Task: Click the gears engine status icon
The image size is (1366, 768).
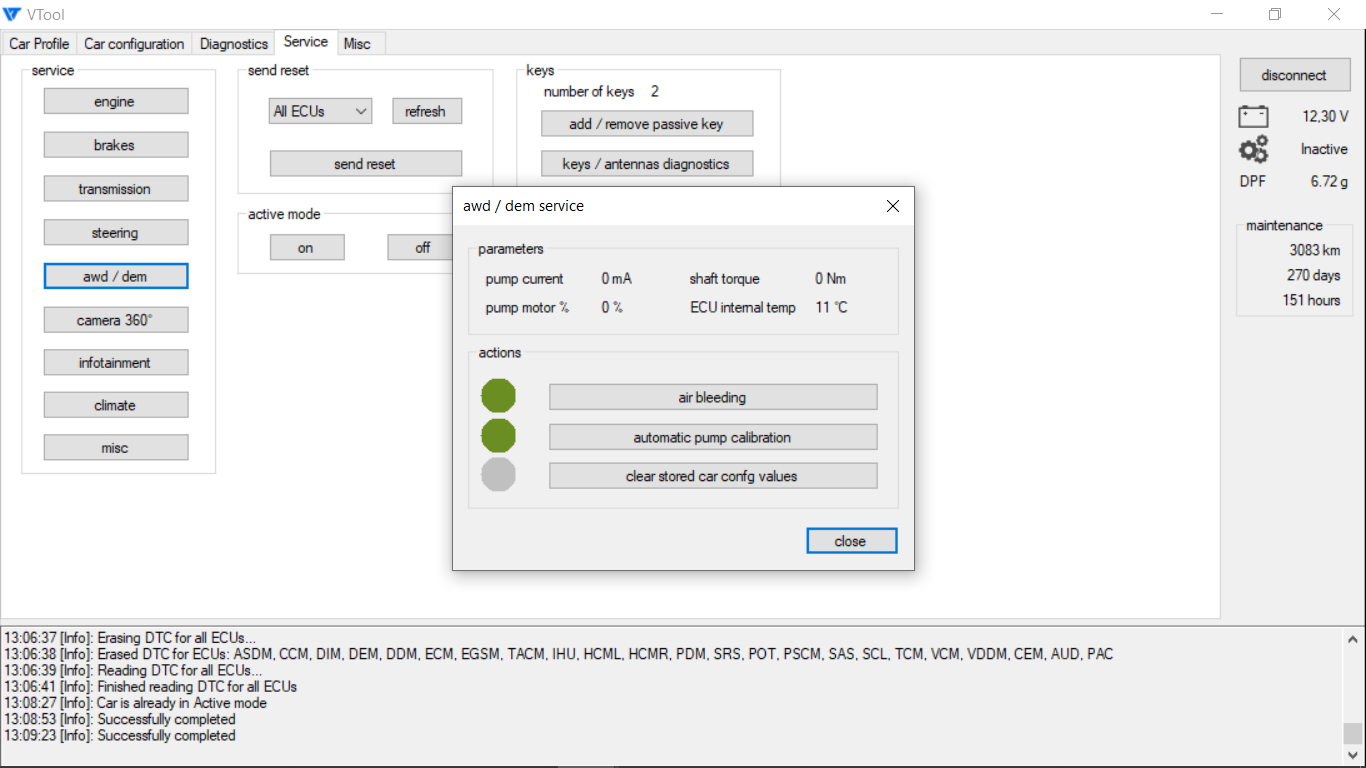Action: [1253, 149]
